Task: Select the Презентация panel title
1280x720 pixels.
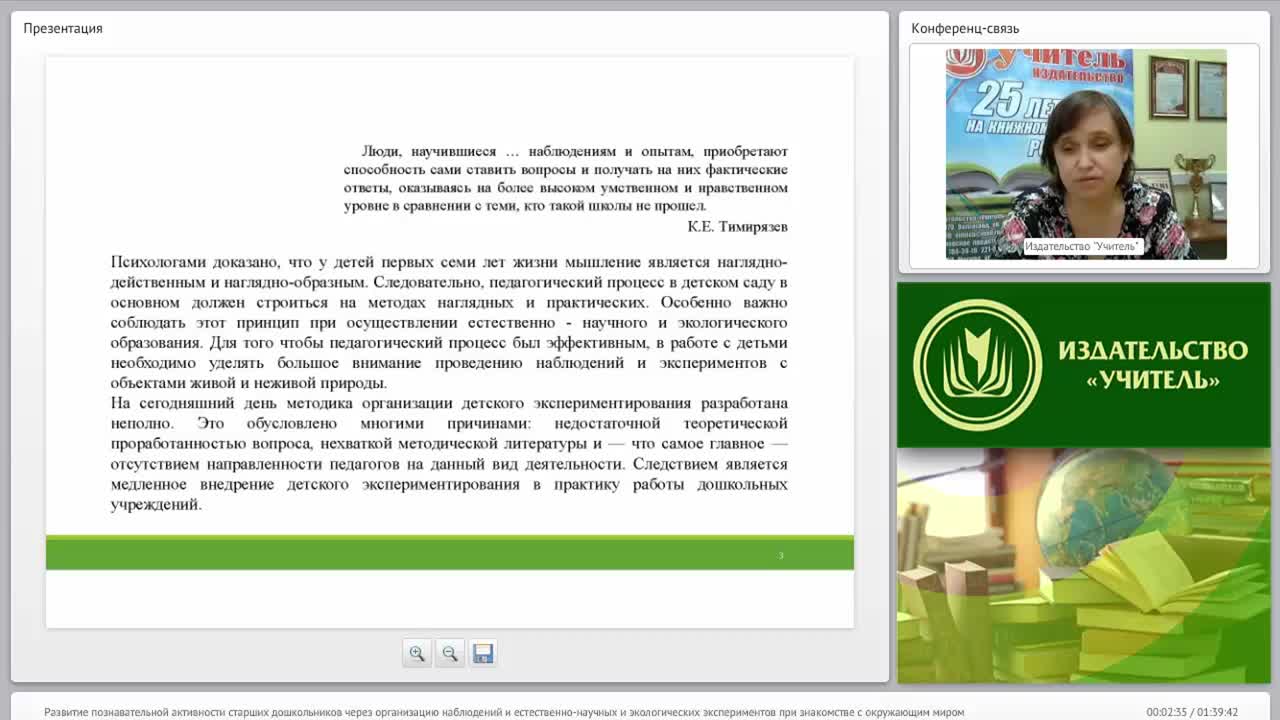Action: 63,28
